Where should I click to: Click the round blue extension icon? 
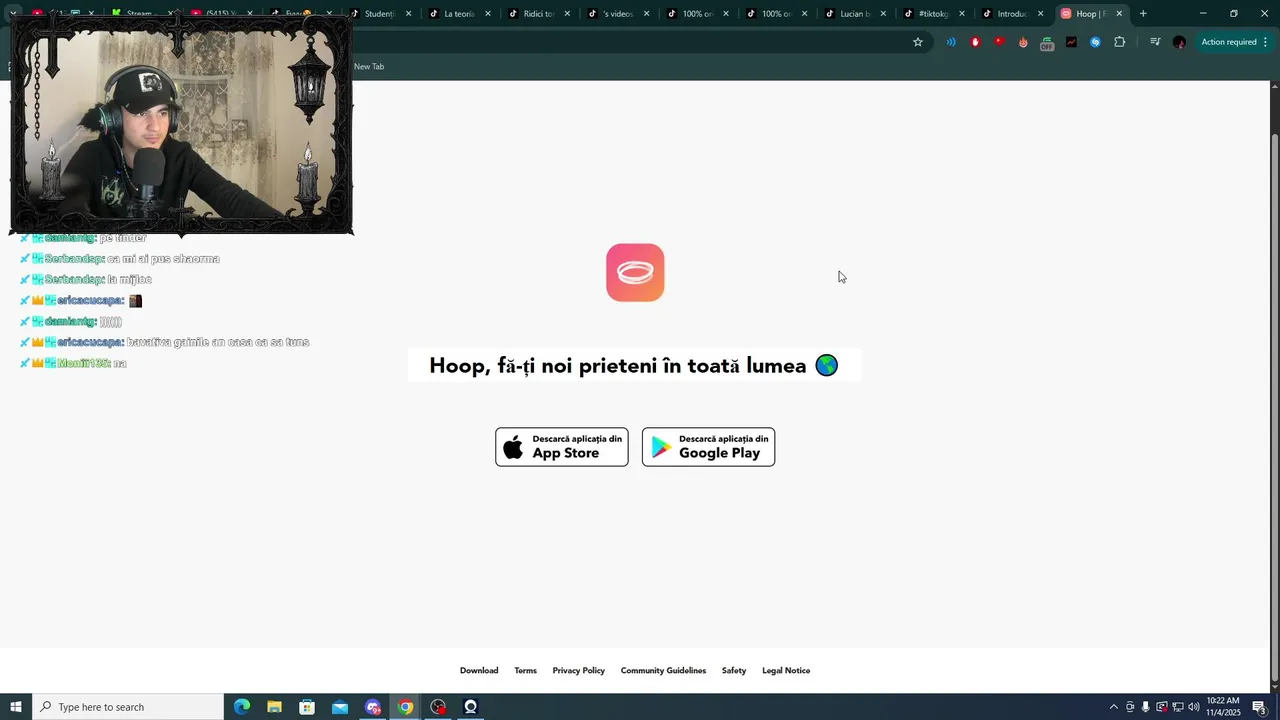1095,42
